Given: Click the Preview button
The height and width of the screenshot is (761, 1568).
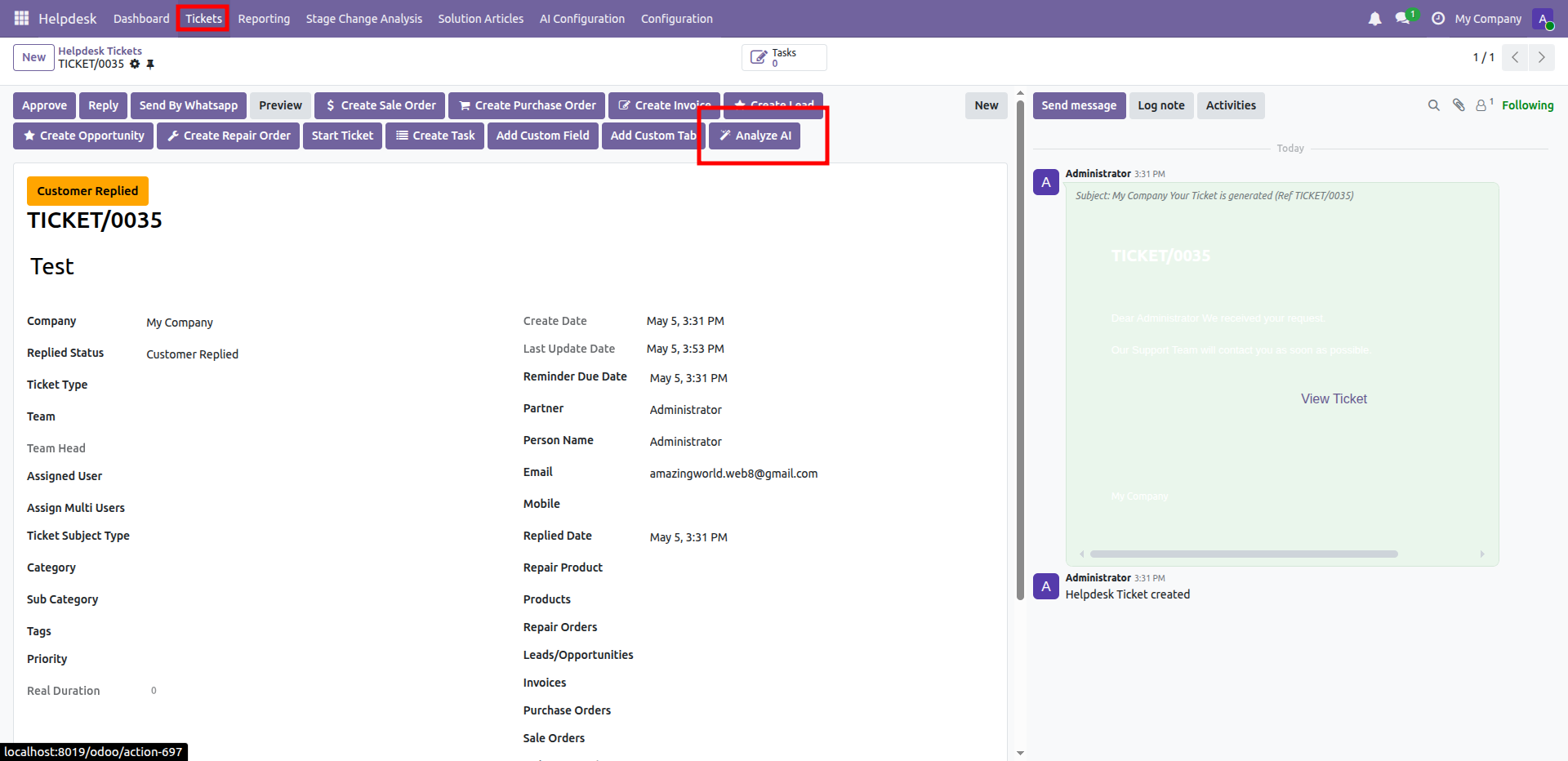Looking at the screenshot, I should point(280,105).
